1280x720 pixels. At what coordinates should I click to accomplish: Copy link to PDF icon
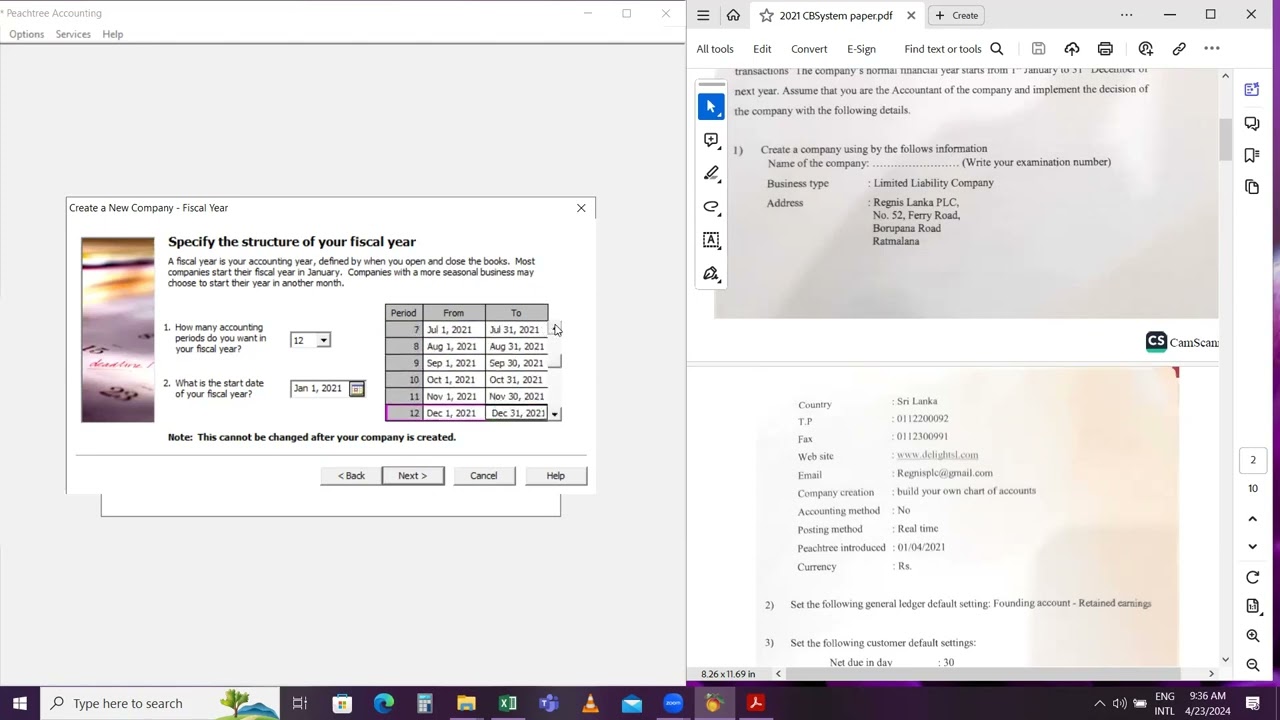(x=1179, y=49)
